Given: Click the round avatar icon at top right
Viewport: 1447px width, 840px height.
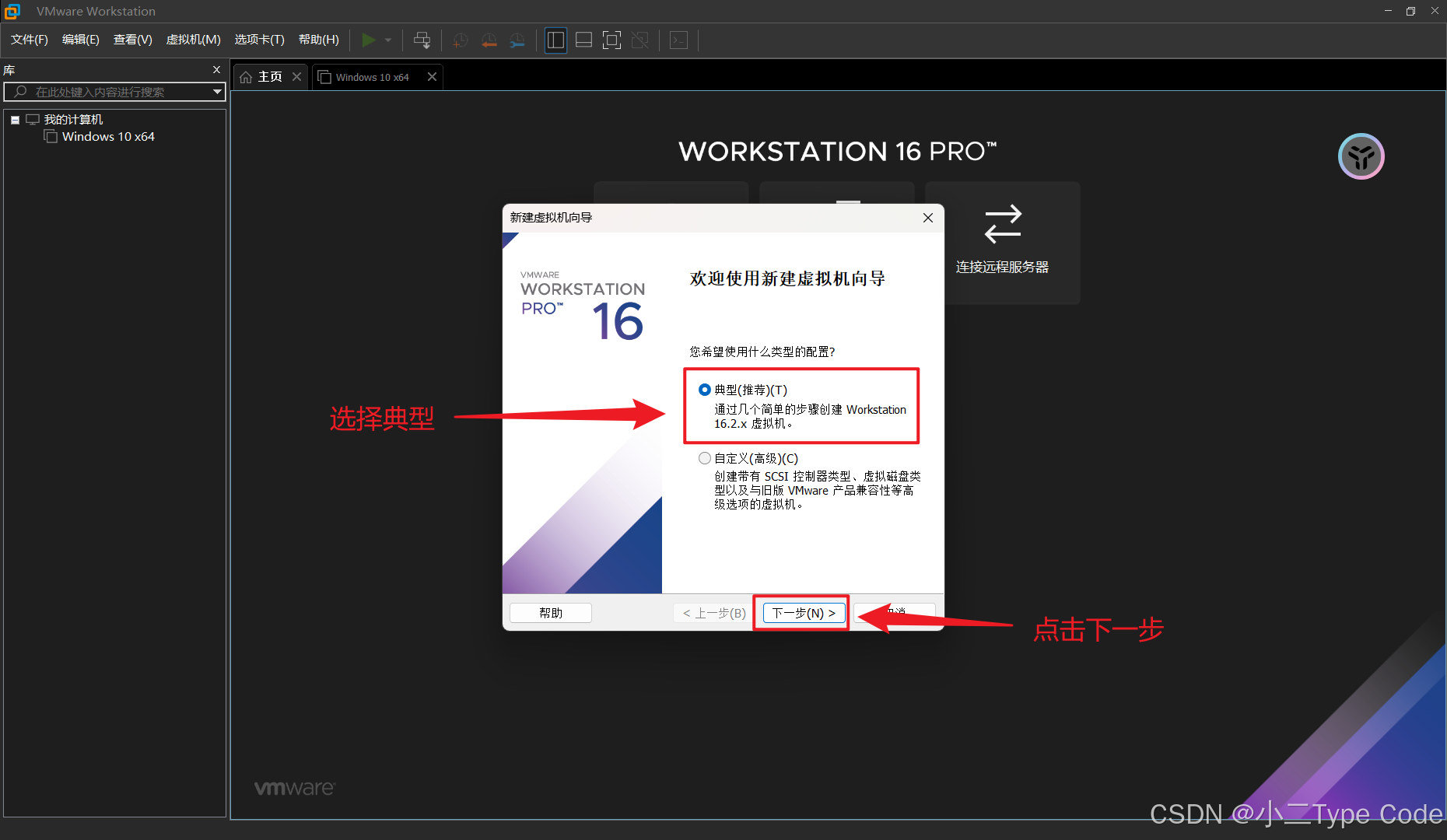Looking at the screenshot, I should tap(1361, 156).
